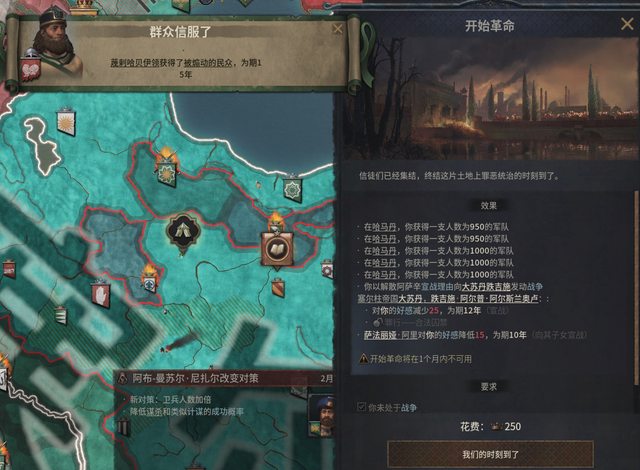The image size is (640, 470).
Task: Toggle the 你未处于战争 requirement checkbox
Action: [x=361, y=407]
